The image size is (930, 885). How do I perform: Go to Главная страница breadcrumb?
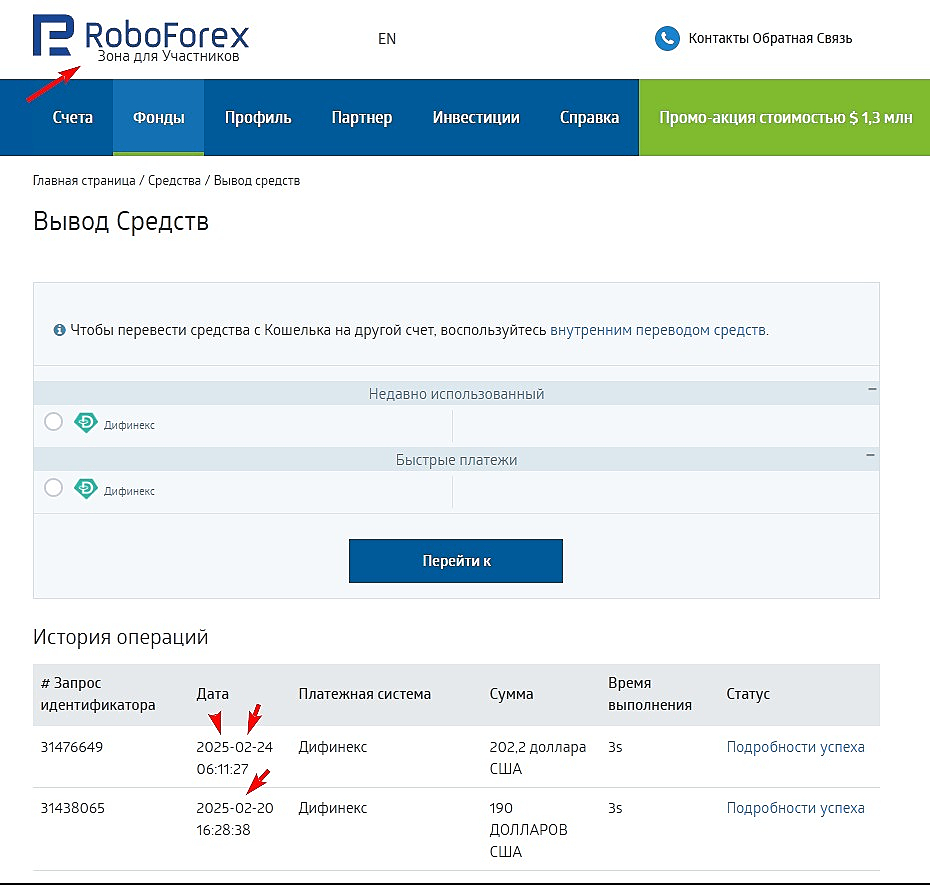tap(84, 180)
